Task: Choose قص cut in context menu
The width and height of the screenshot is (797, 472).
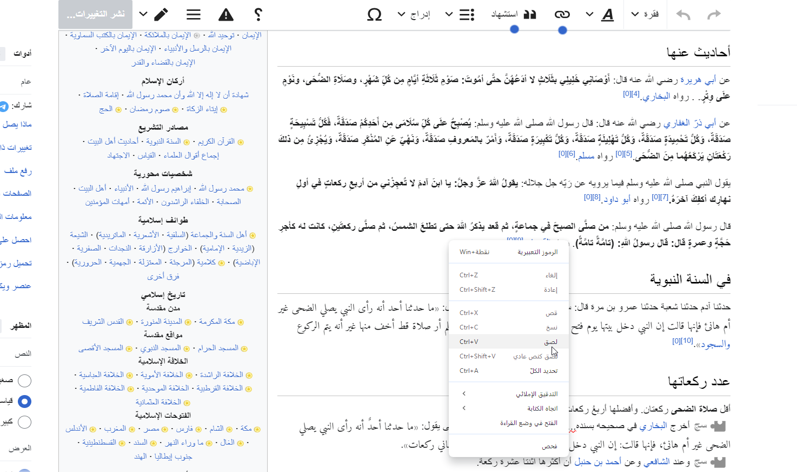Action: tap(508, 313)
